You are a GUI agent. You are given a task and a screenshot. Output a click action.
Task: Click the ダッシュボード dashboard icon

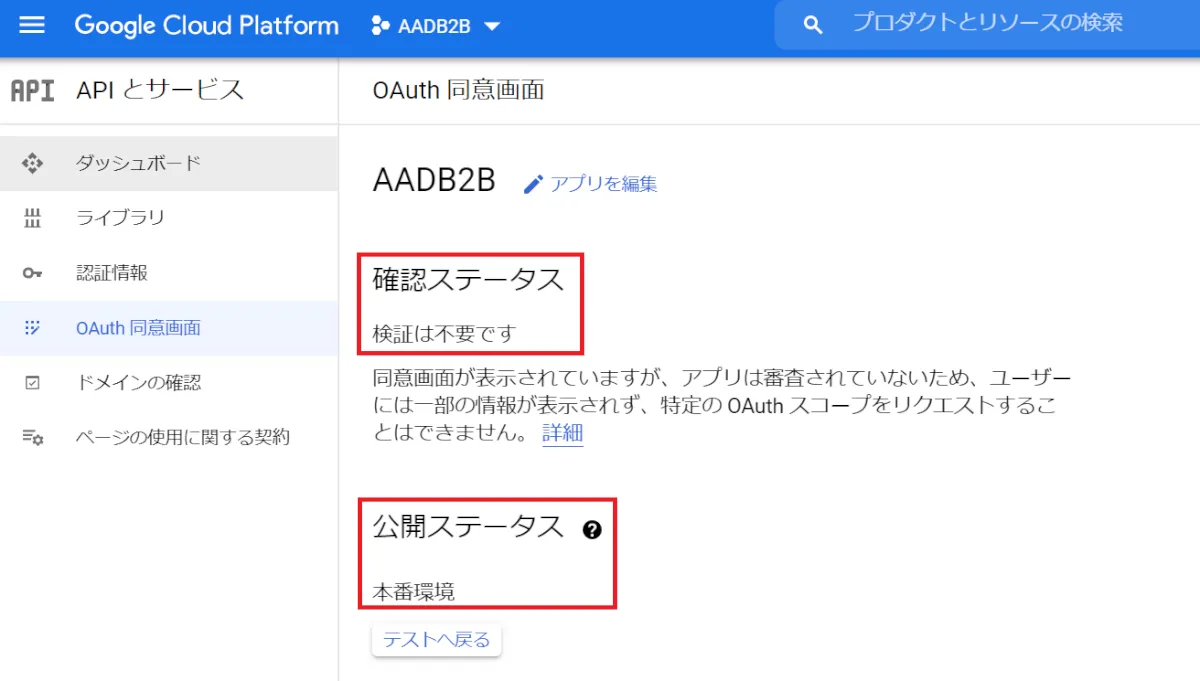(x=32, y=163)
